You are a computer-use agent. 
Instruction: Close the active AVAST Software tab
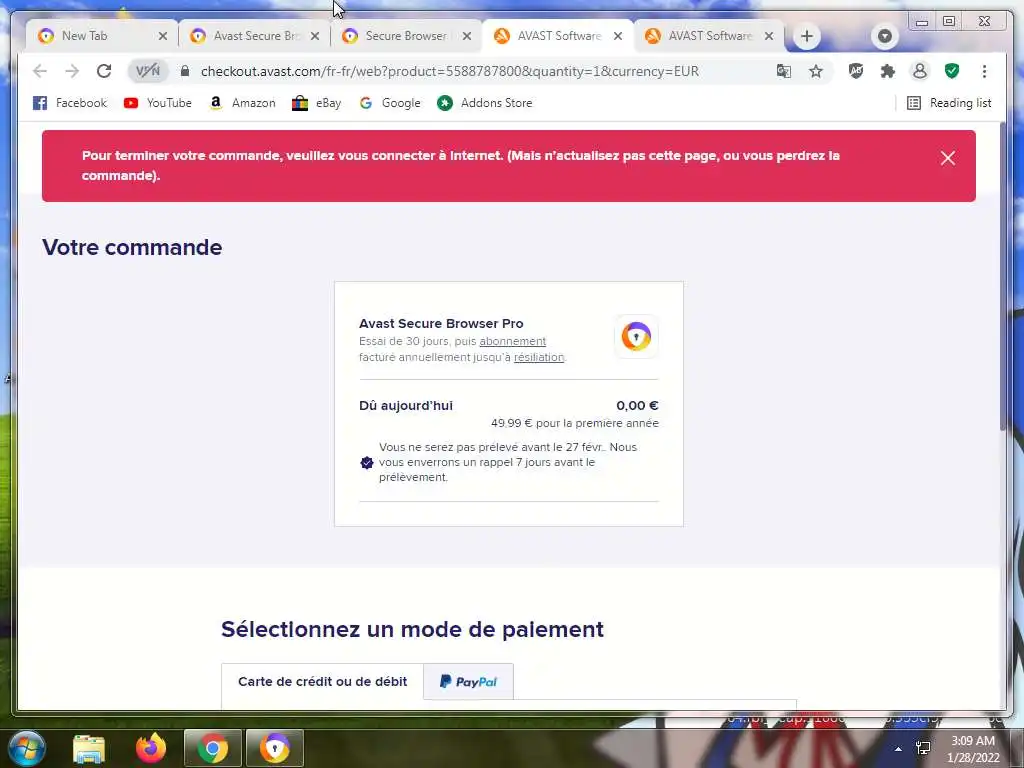point(618,36)
